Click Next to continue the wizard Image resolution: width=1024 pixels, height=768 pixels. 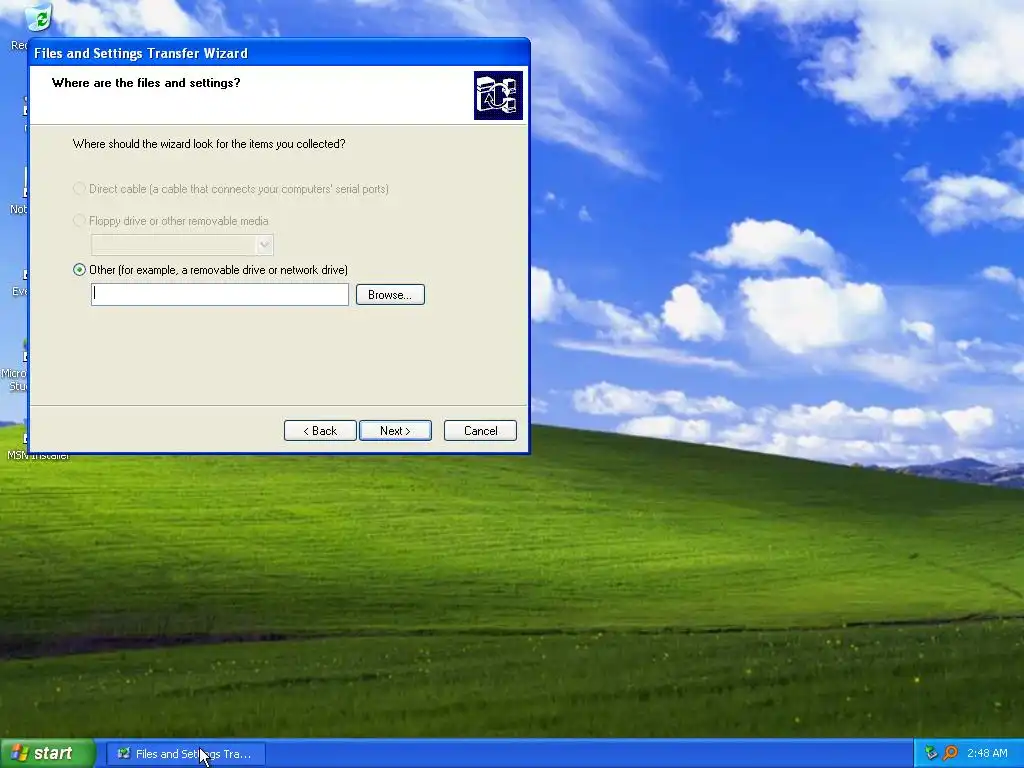(395, 430)
